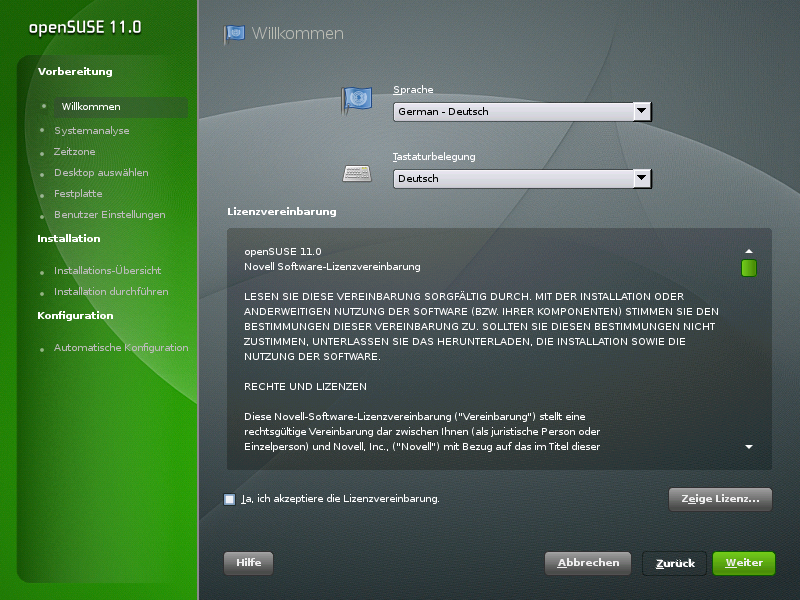Click the license scroll up arrow
Image resolution: width=800 pixels, height=600 pixels.
[749, 251]
